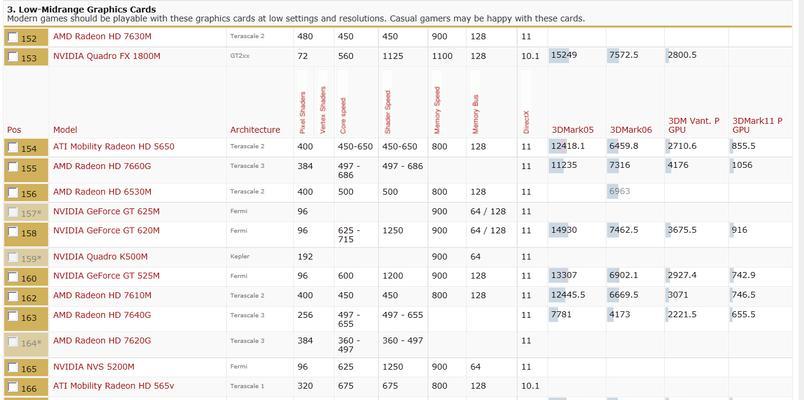Select the 1056 3DMark11 score
This screenshot has height=400, width=804.
pos(742,165)
